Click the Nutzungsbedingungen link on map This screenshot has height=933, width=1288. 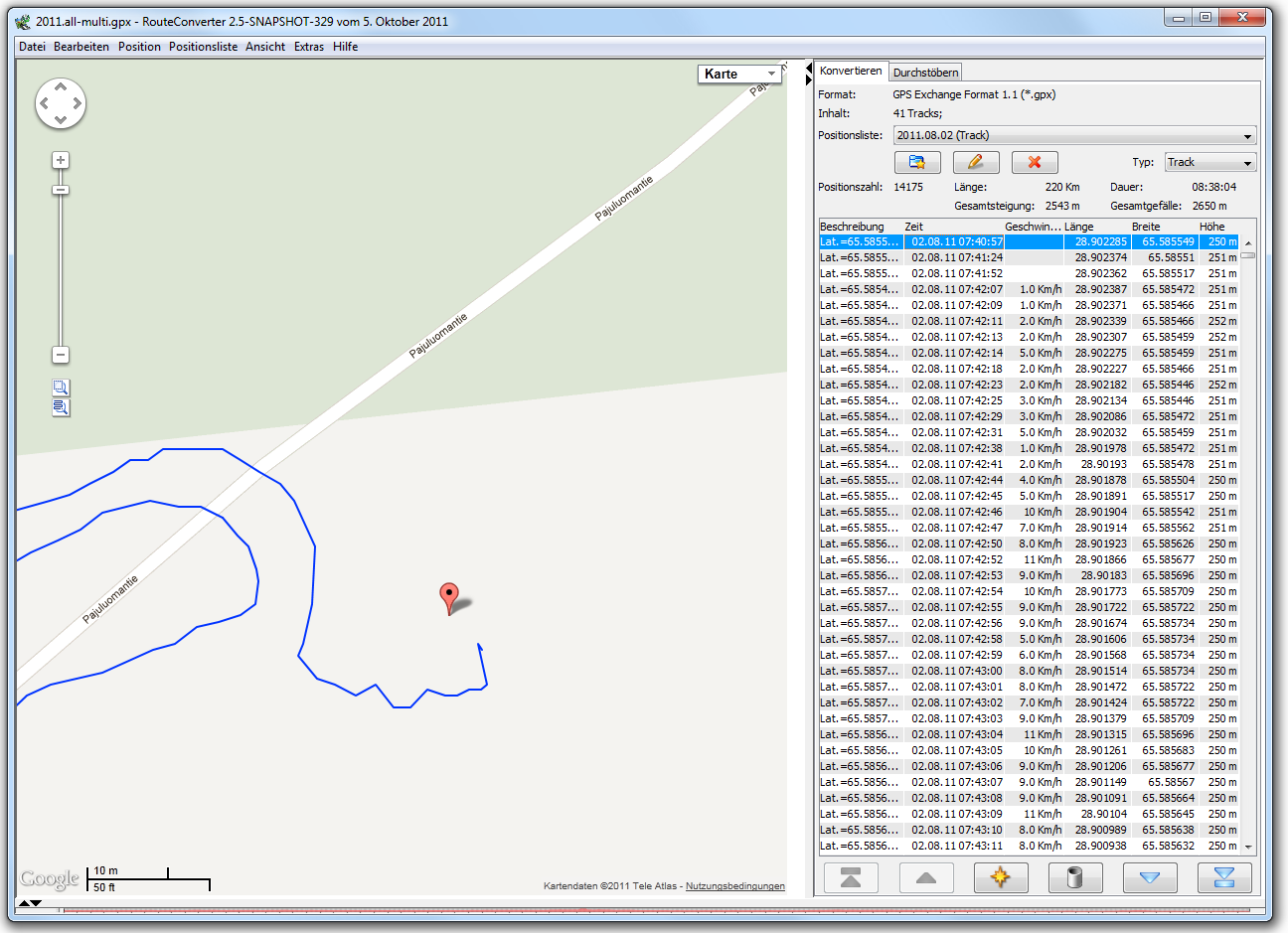(734, 886)
